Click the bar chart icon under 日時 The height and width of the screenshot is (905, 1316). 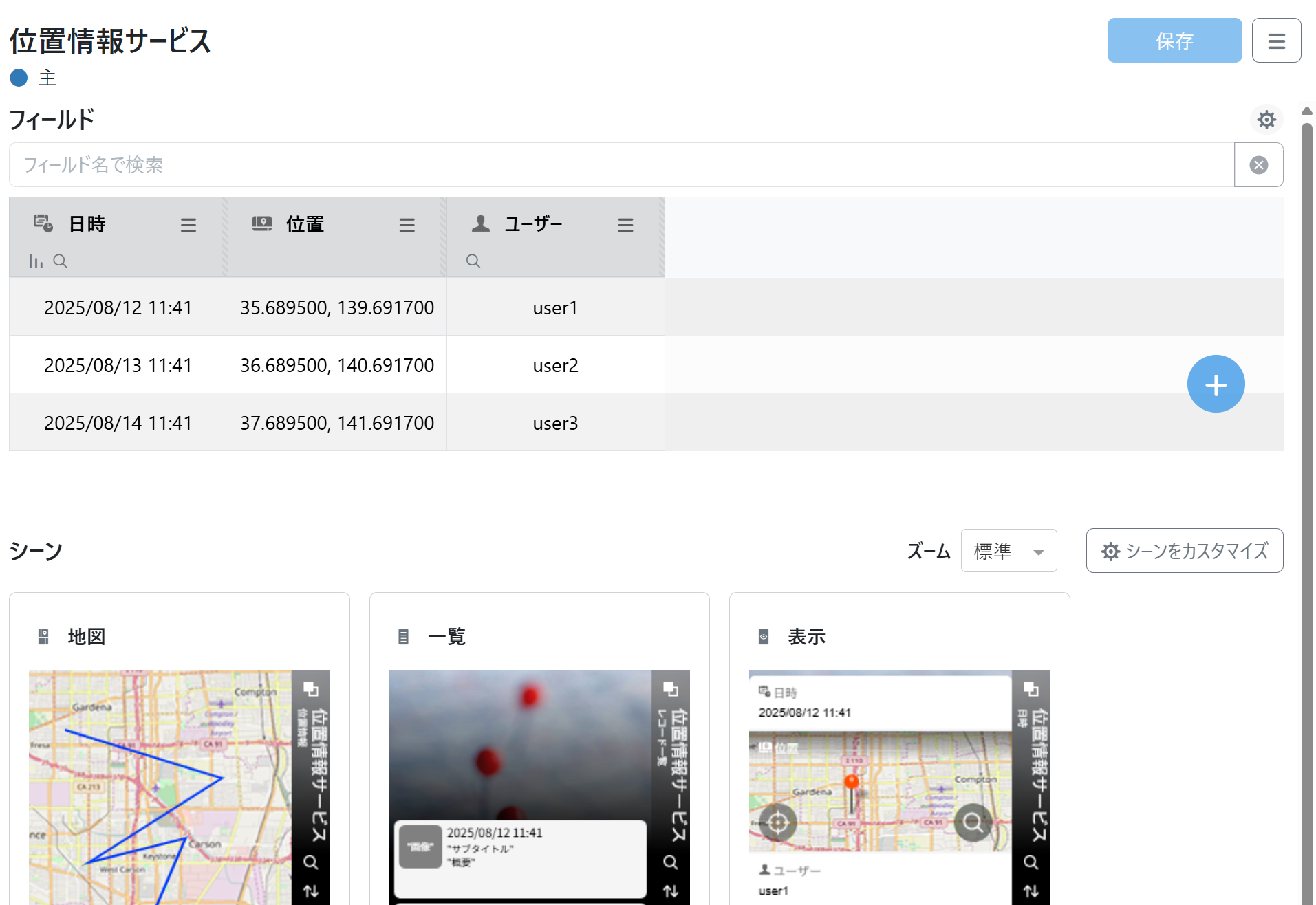click(x=36, y=261)
